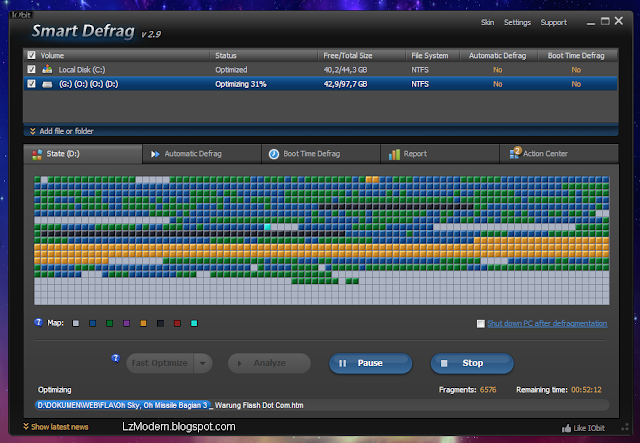This screenshot has height=443, width=640.
Task: Open the Support menu
Action: (553, 22)
